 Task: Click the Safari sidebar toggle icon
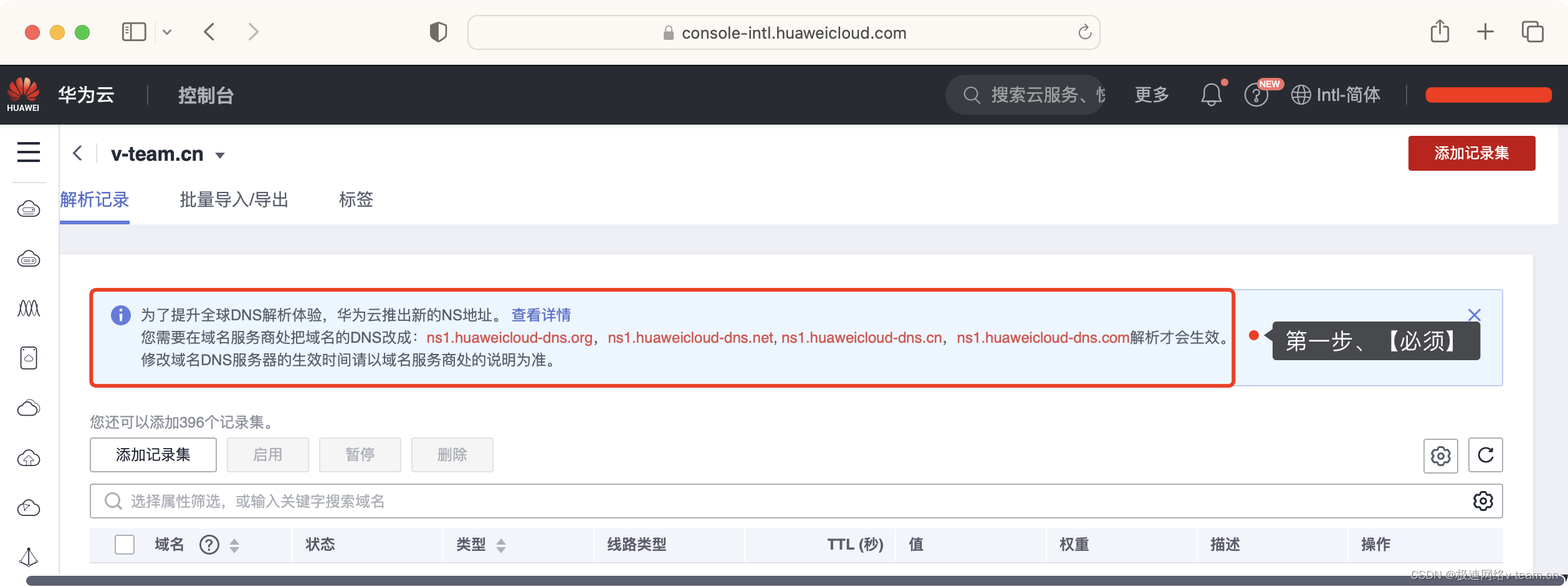[x=134, y=32]
